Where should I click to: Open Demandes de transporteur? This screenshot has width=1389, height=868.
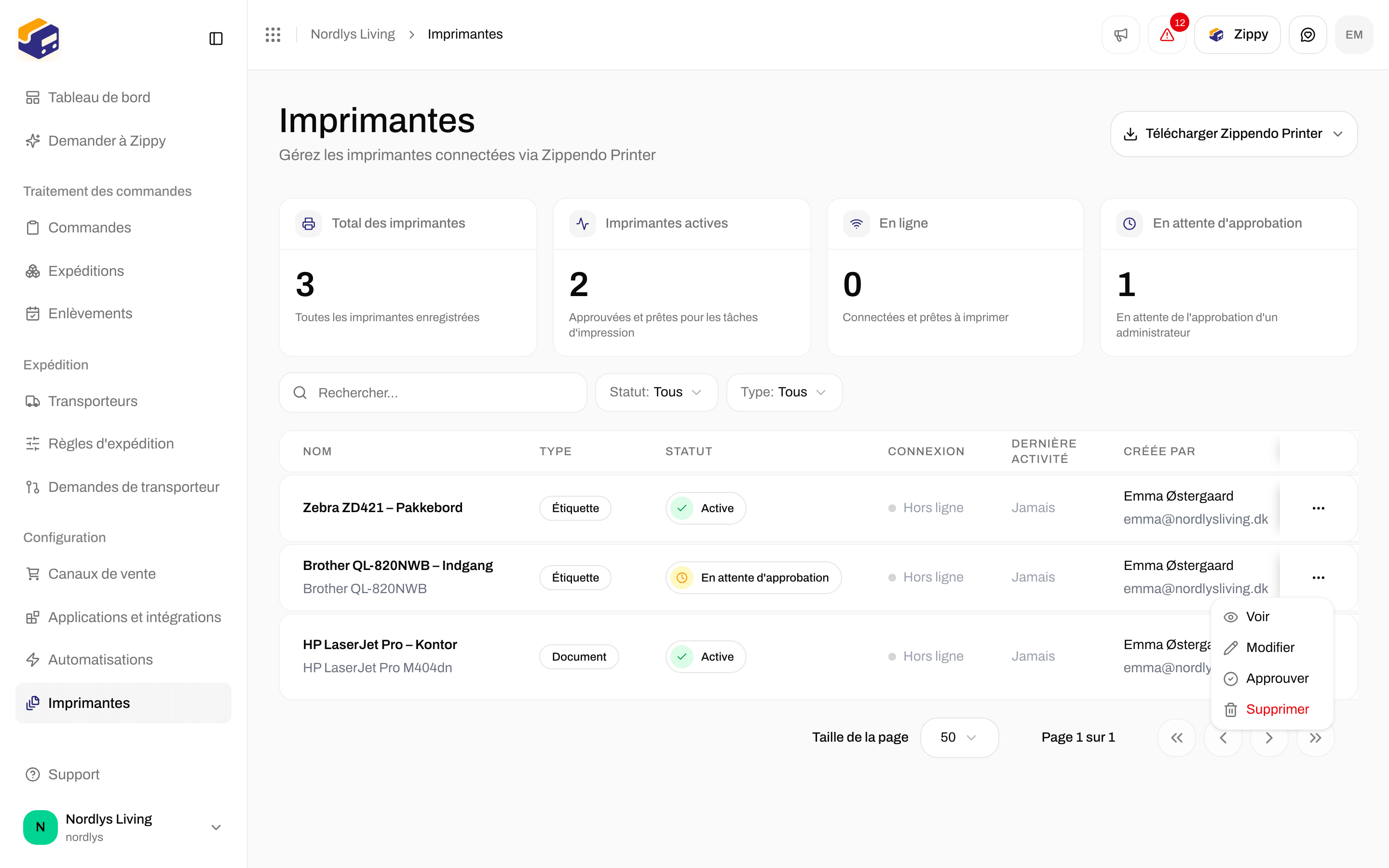click(123, 488)
